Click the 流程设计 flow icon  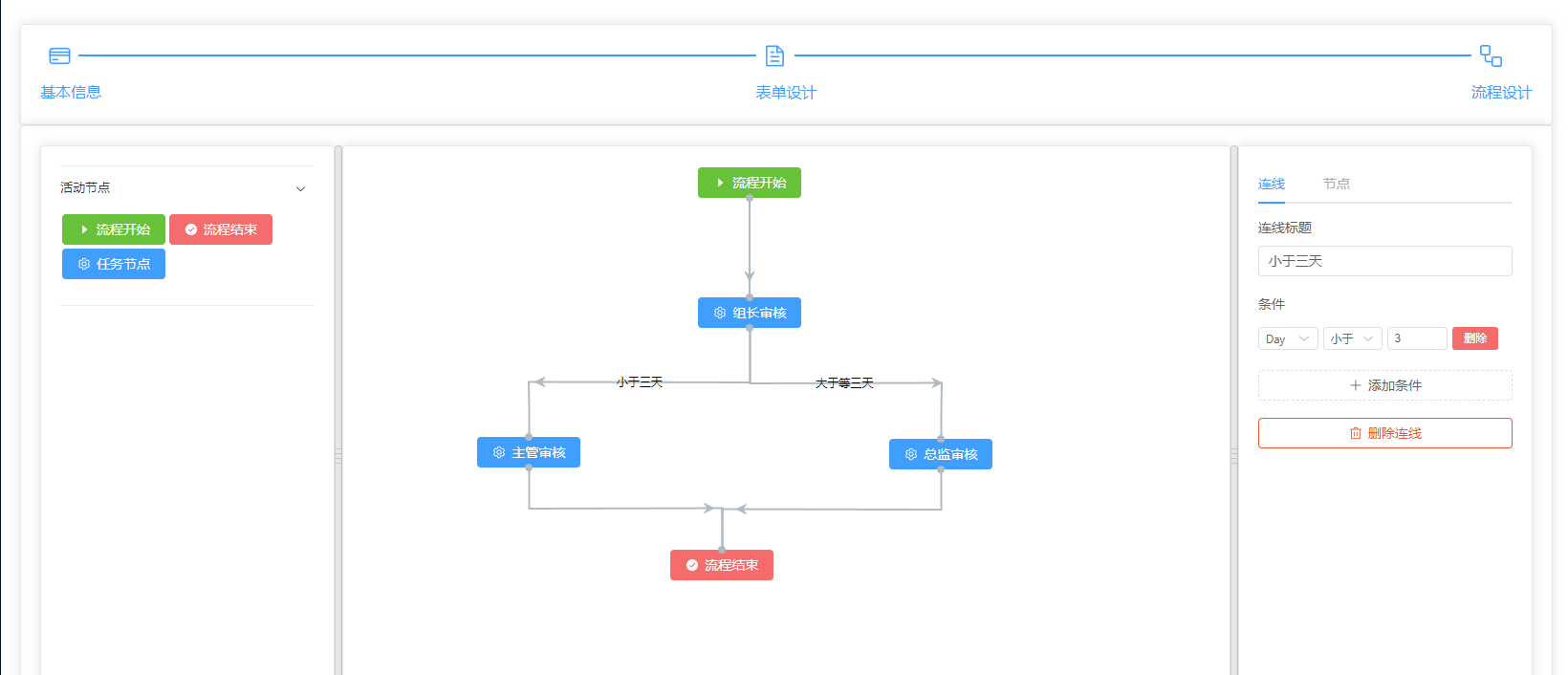(1491, 56)
